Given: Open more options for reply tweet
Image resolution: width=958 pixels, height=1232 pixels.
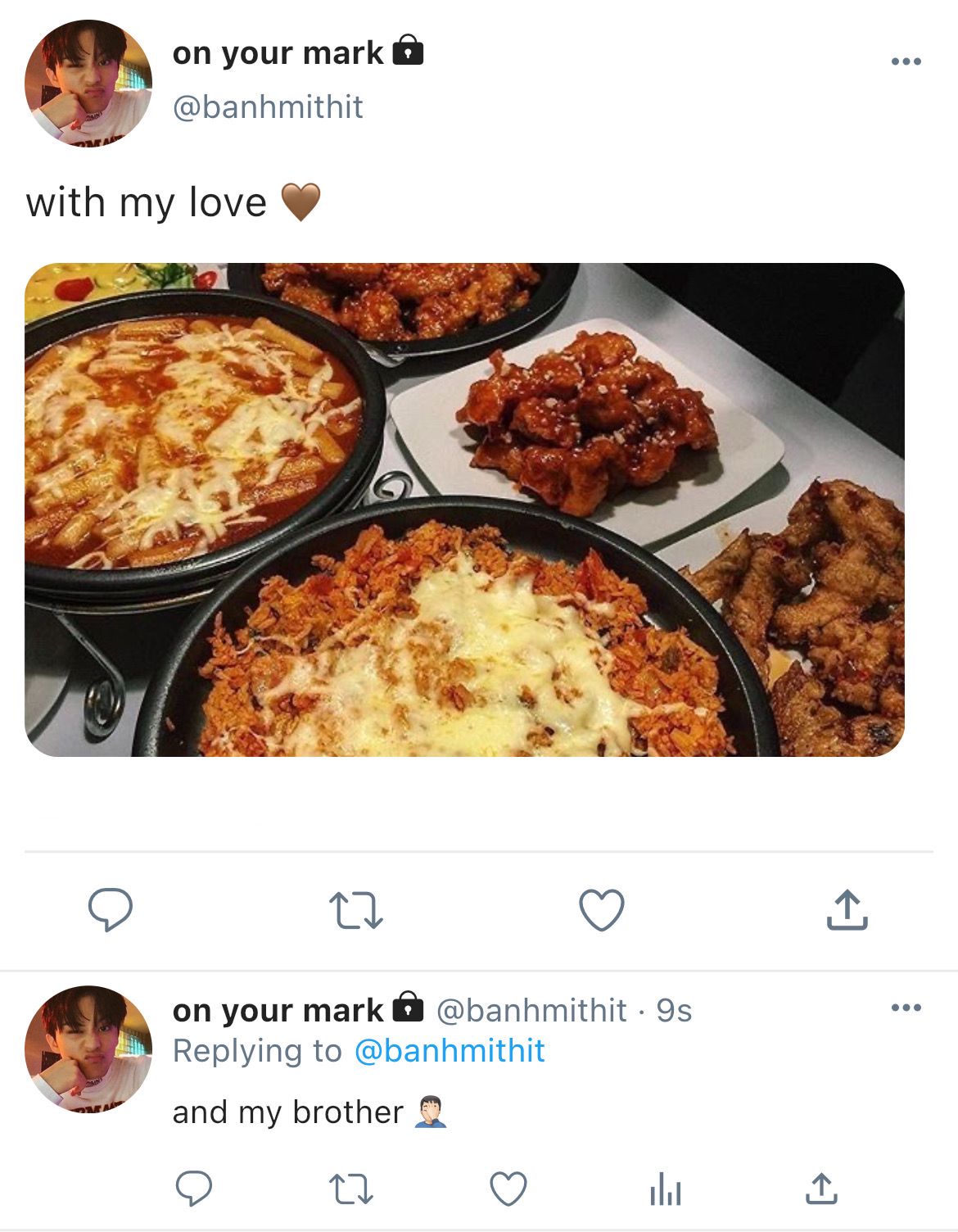Looking at the screenshot, I should (906, 1008).
